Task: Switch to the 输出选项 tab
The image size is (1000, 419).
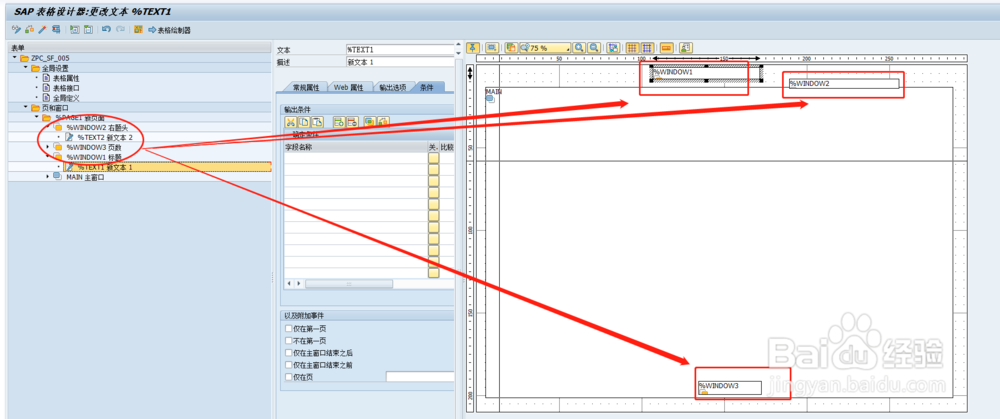Action: point(393,87)
